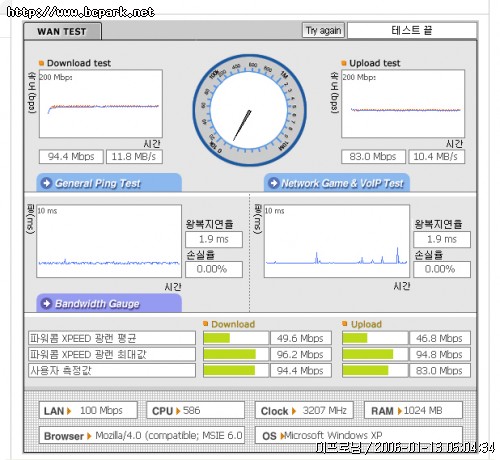
Task: Click orange bullet beside Bandwidth Upload heading
Action: (345, 324)
